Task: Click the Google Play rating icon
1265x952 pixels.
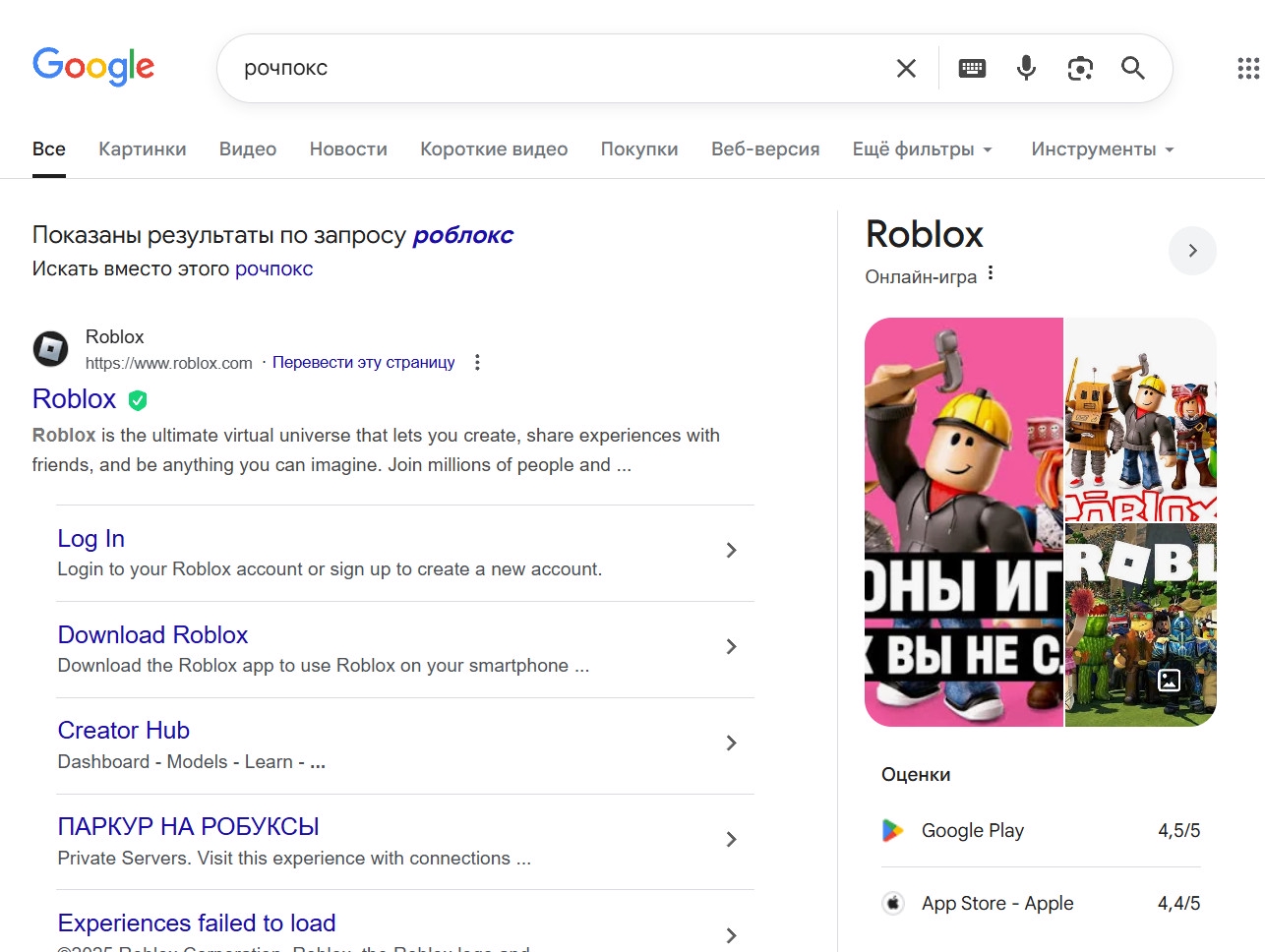Action: point(892,830)
